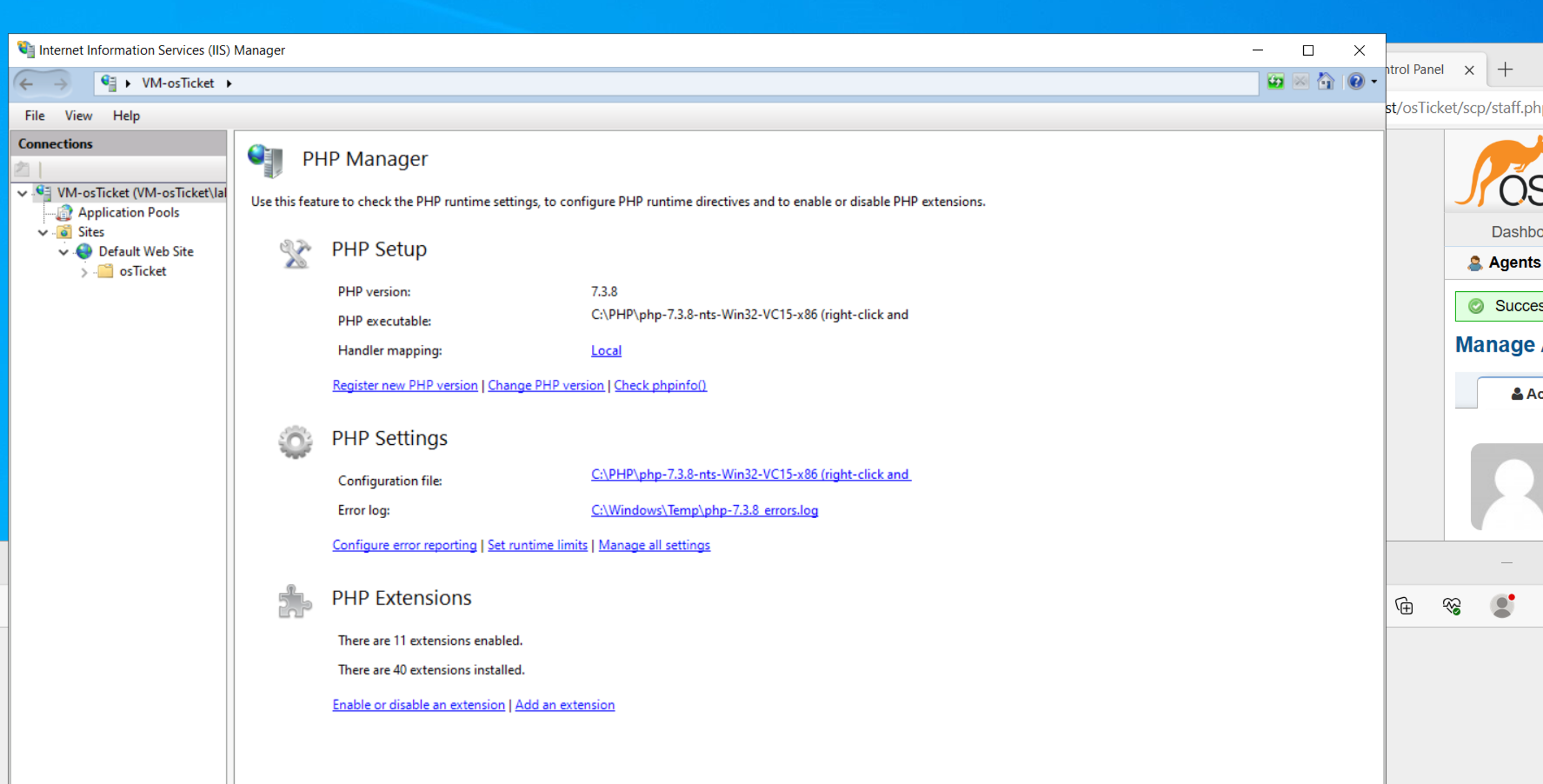Click the VM-osTicket address bar breadcrumb
Viewport: 1543px width, 784px height.
[x=177, y=83]
